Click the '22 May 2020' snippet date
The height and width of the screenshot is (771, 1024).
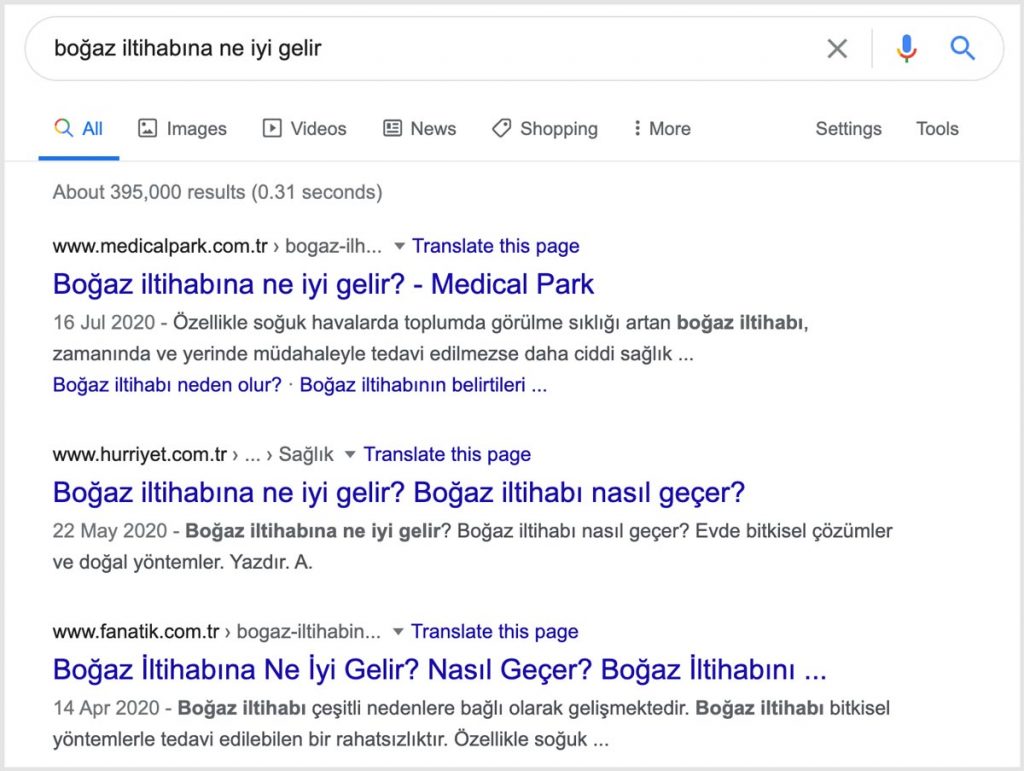click(x=110, y=531)
